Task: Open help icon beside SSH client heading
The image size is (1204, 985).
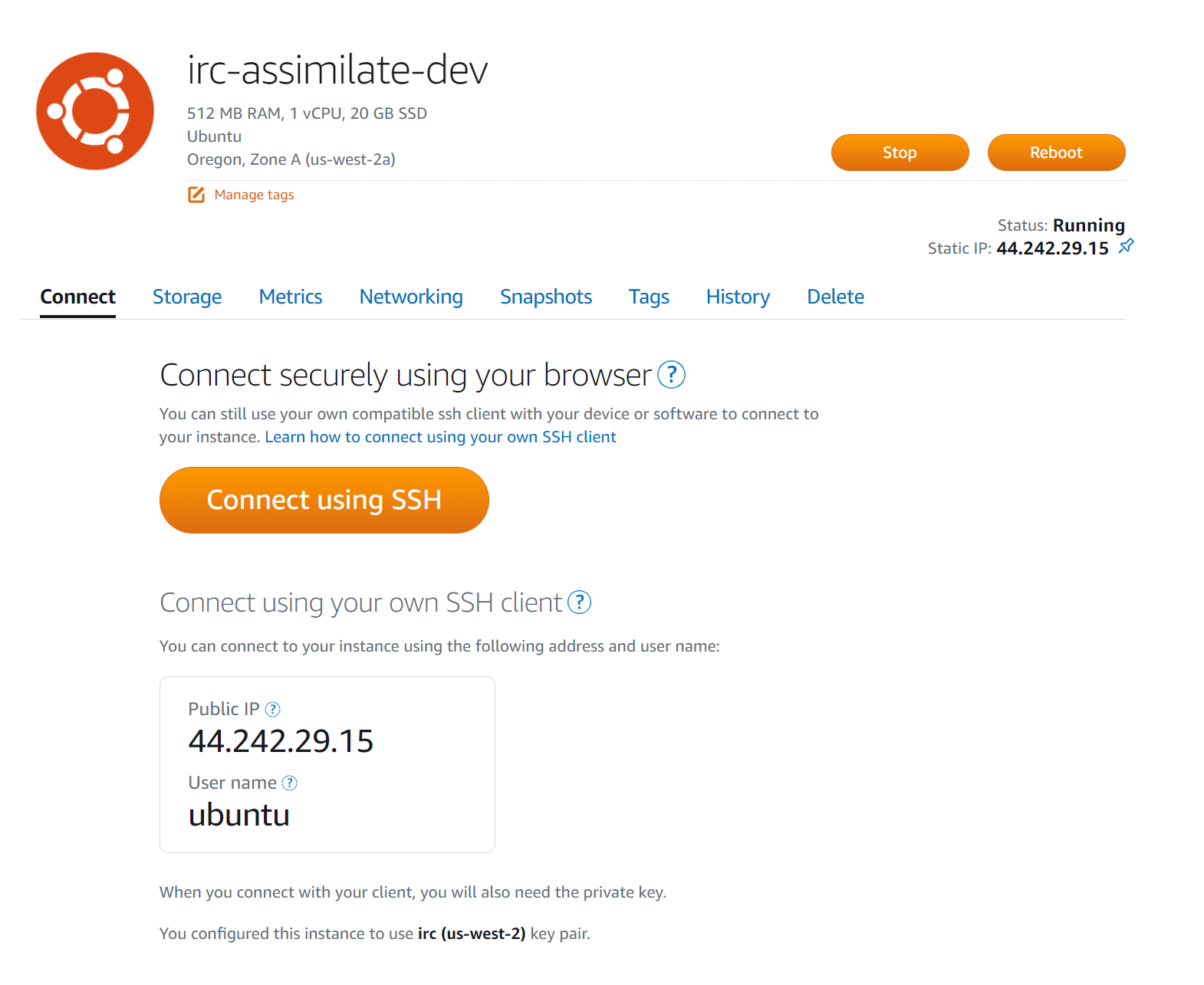Action: point(579,602)
